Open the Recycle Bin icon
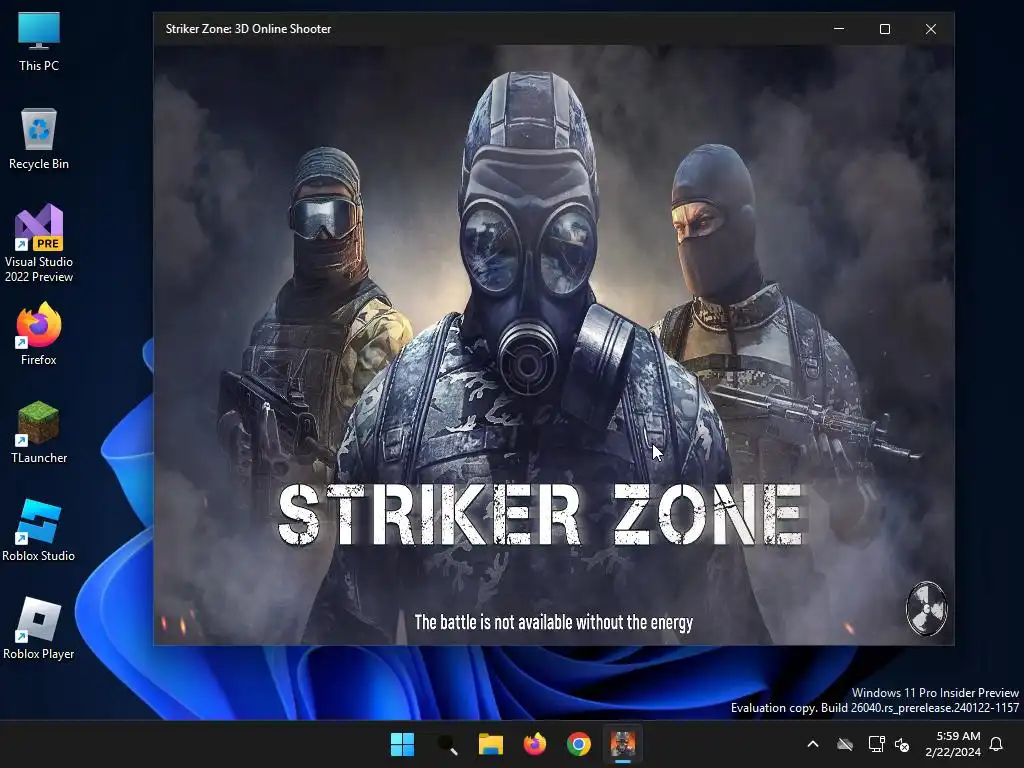The width and height of the screenshot is (1024, 768). click(x=39, y=139)
